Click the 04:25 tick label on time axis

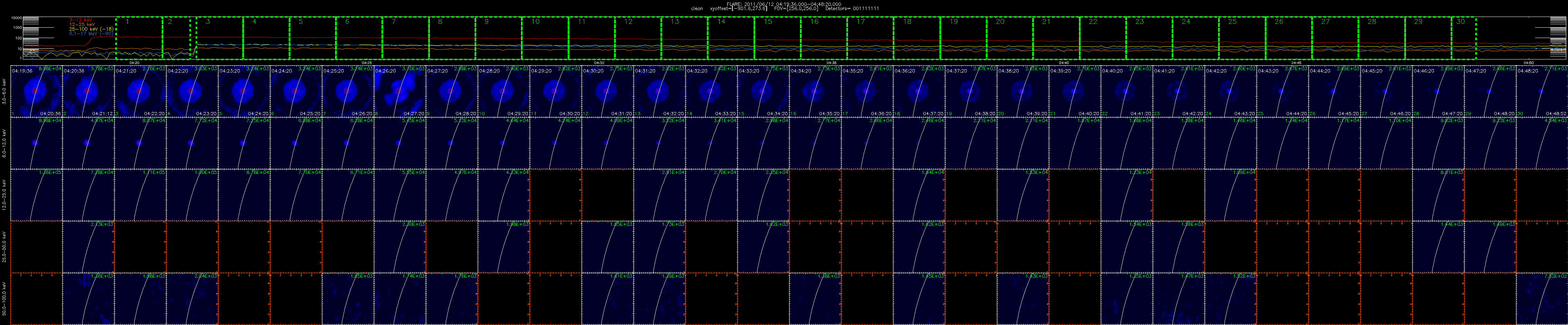tap(367, 62)
